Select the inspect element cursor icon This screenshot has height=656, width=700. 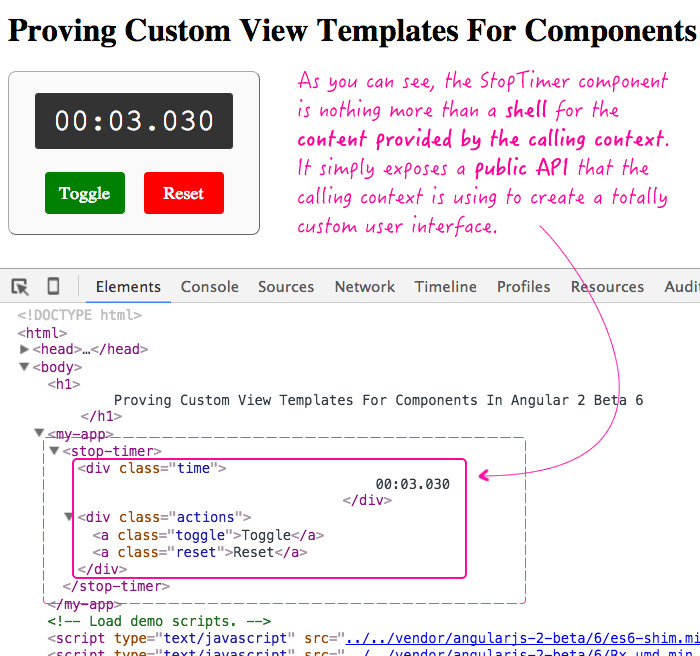pyautogui.click(x=20, y=287)
